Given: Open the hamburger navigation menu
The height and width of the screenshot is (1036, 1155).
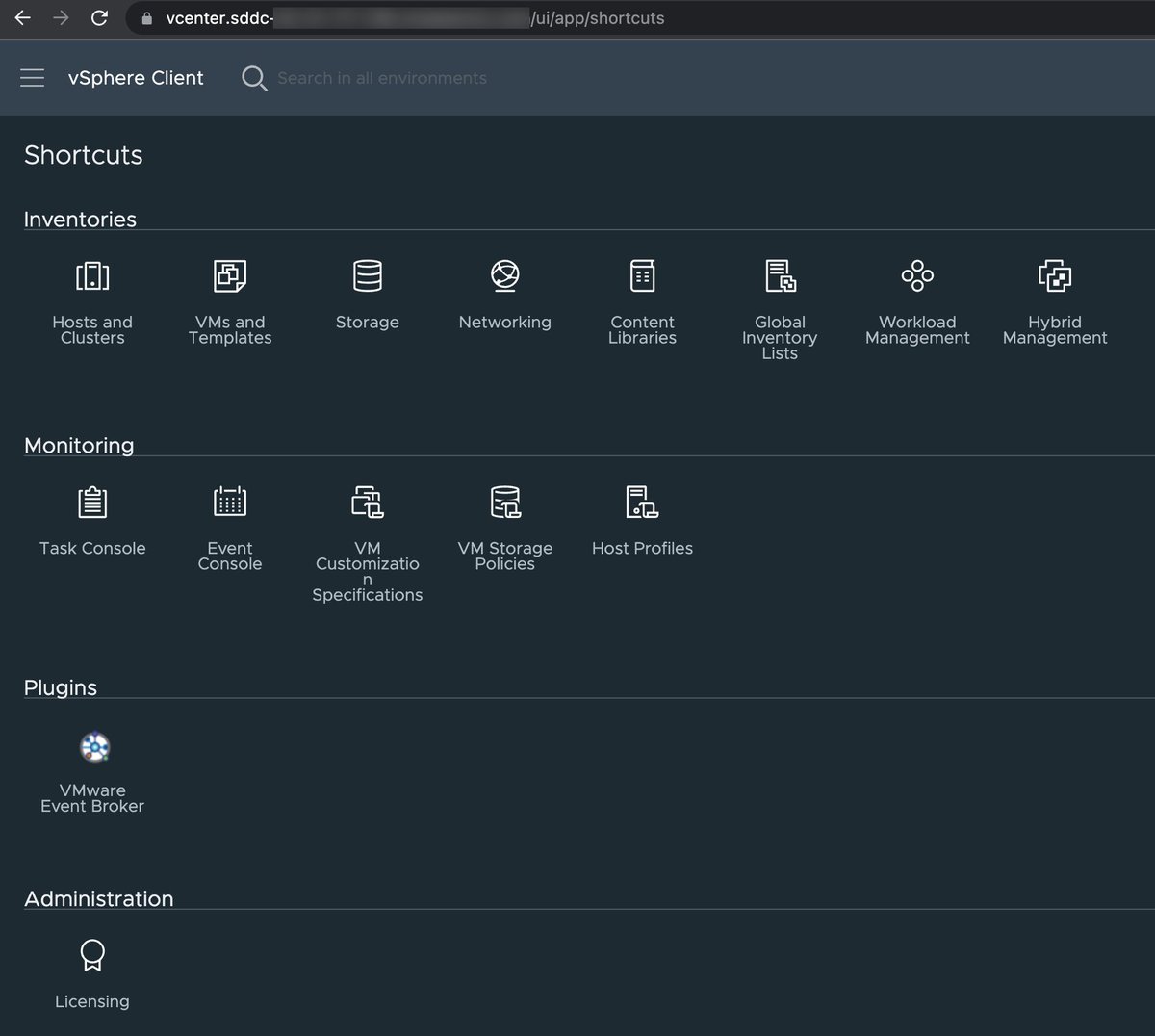Looking at the screenshot, I should tap(33, 78).
